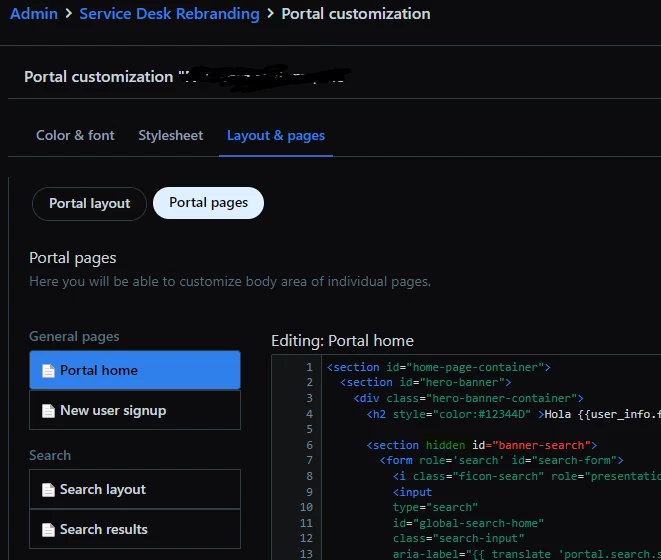The image size is (661, 560).
Task: Click the General pages section heading
Action: coord(74,337)
